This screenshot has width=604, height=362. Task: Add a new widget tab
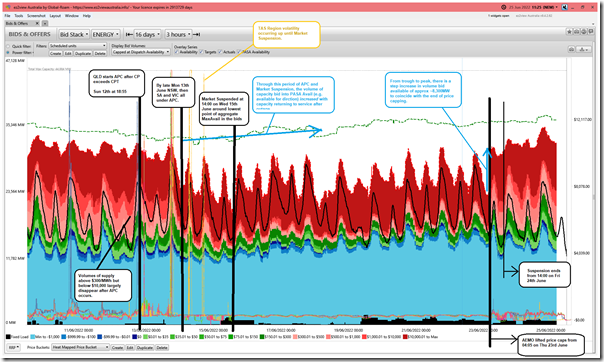coord(45,23)
